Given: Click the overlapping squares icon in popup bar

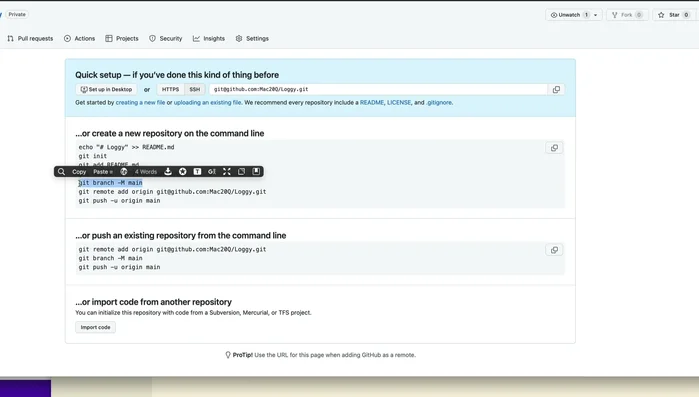Looking at the screenshot, I should tap(242, 172).
